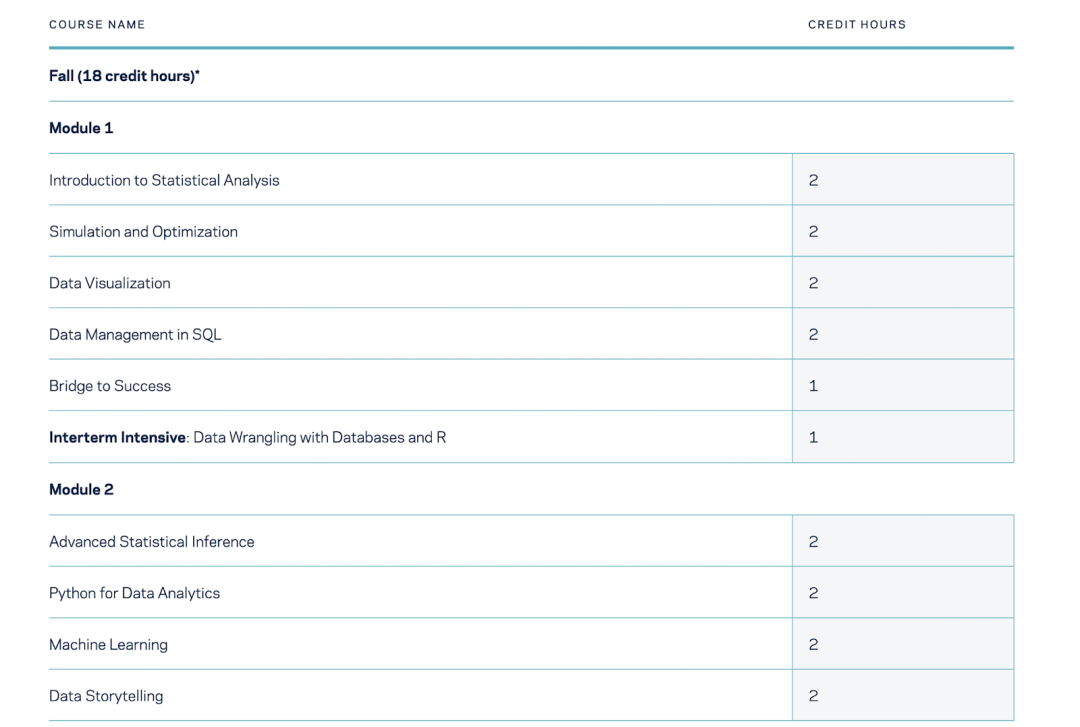Select the Fall (18 credit hours) heading
Viewport: 1080px width, 727px height.
[x=124, y=77]
